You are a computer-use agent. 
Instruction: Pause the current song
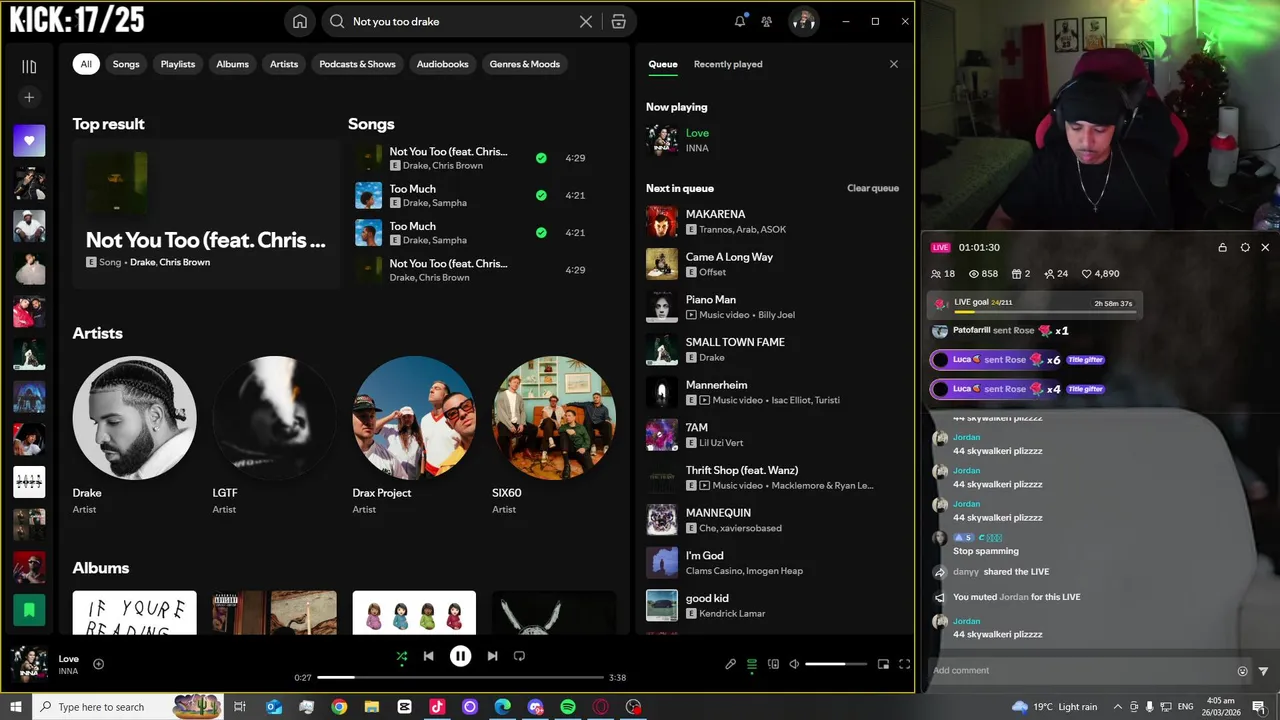coord(460,656)
